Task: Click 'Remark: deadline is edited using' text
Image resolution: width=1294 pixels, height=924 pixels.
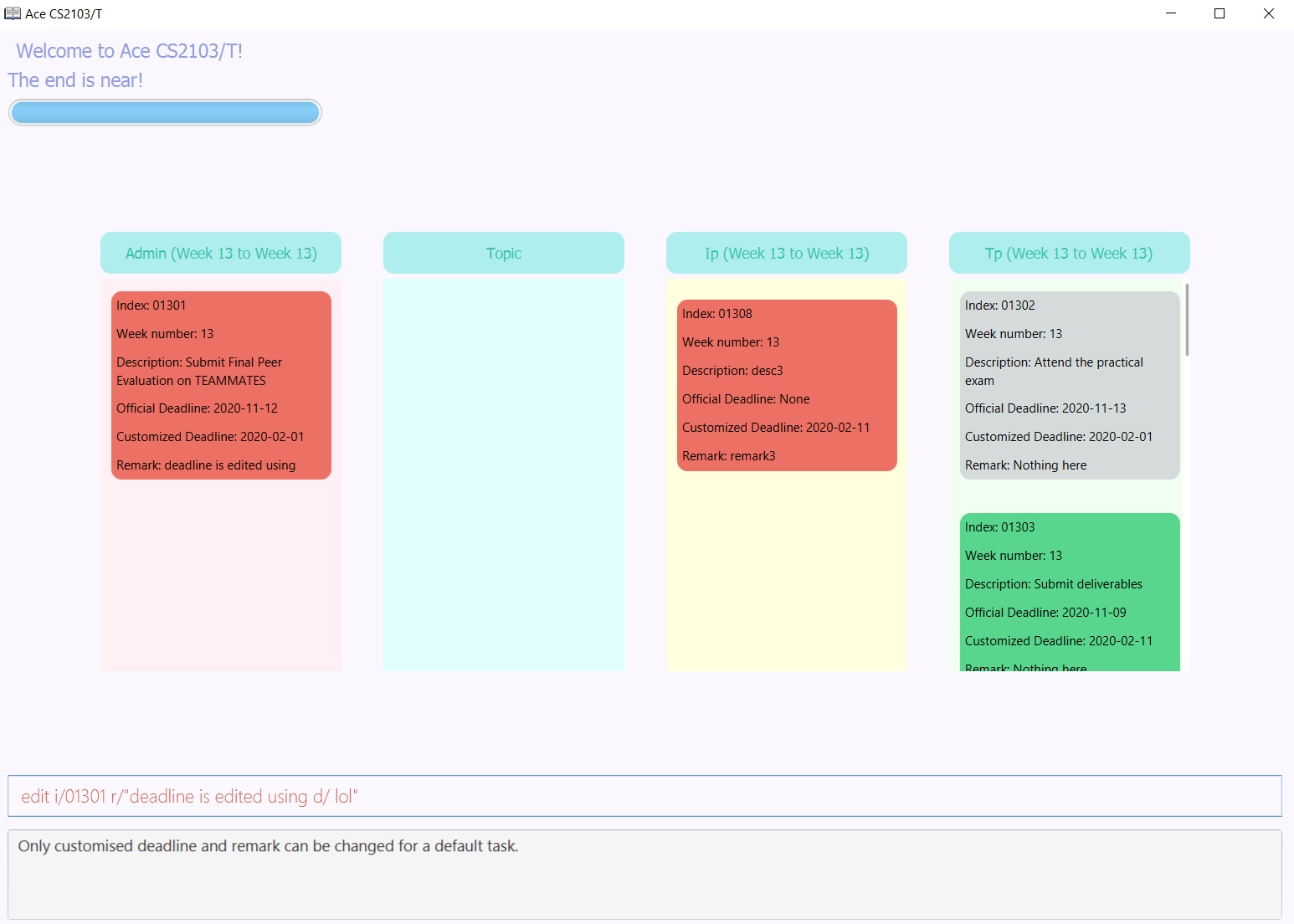Action: click(x=206, y=465)
